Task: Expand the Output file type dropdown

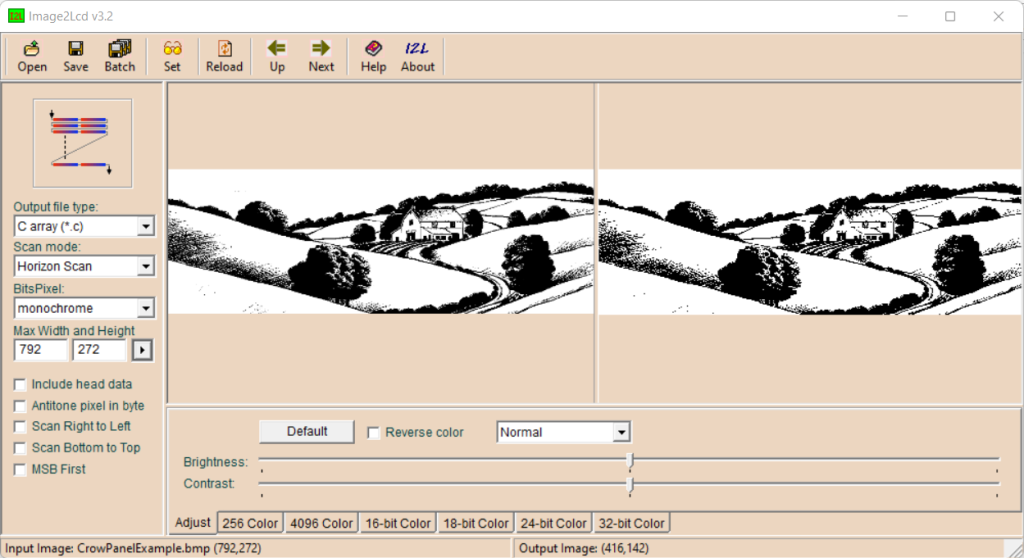Action: [x=146, y=227]
